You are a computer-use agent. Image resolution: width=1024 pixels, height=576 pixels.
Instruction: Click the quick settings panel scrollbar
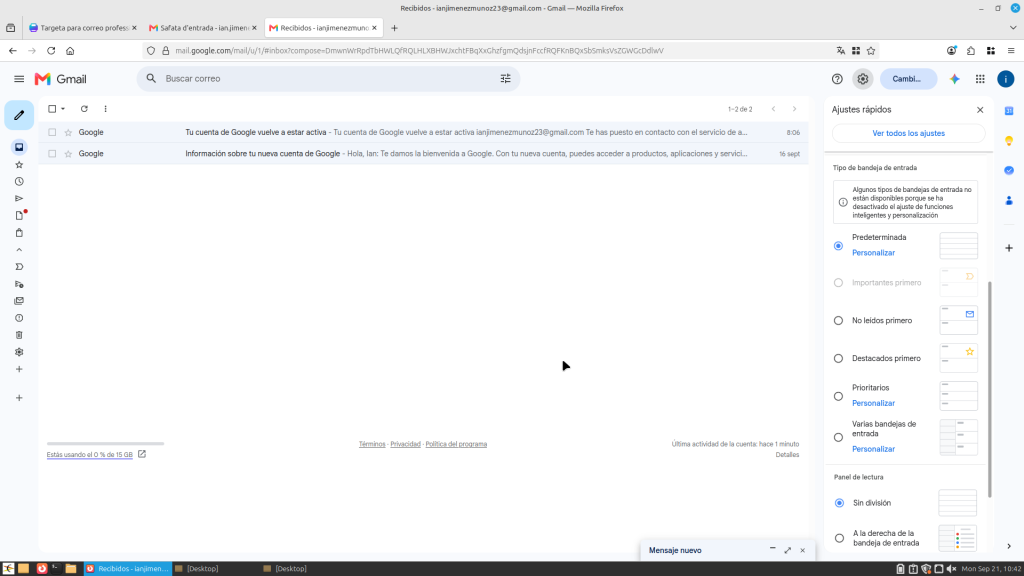989,389
